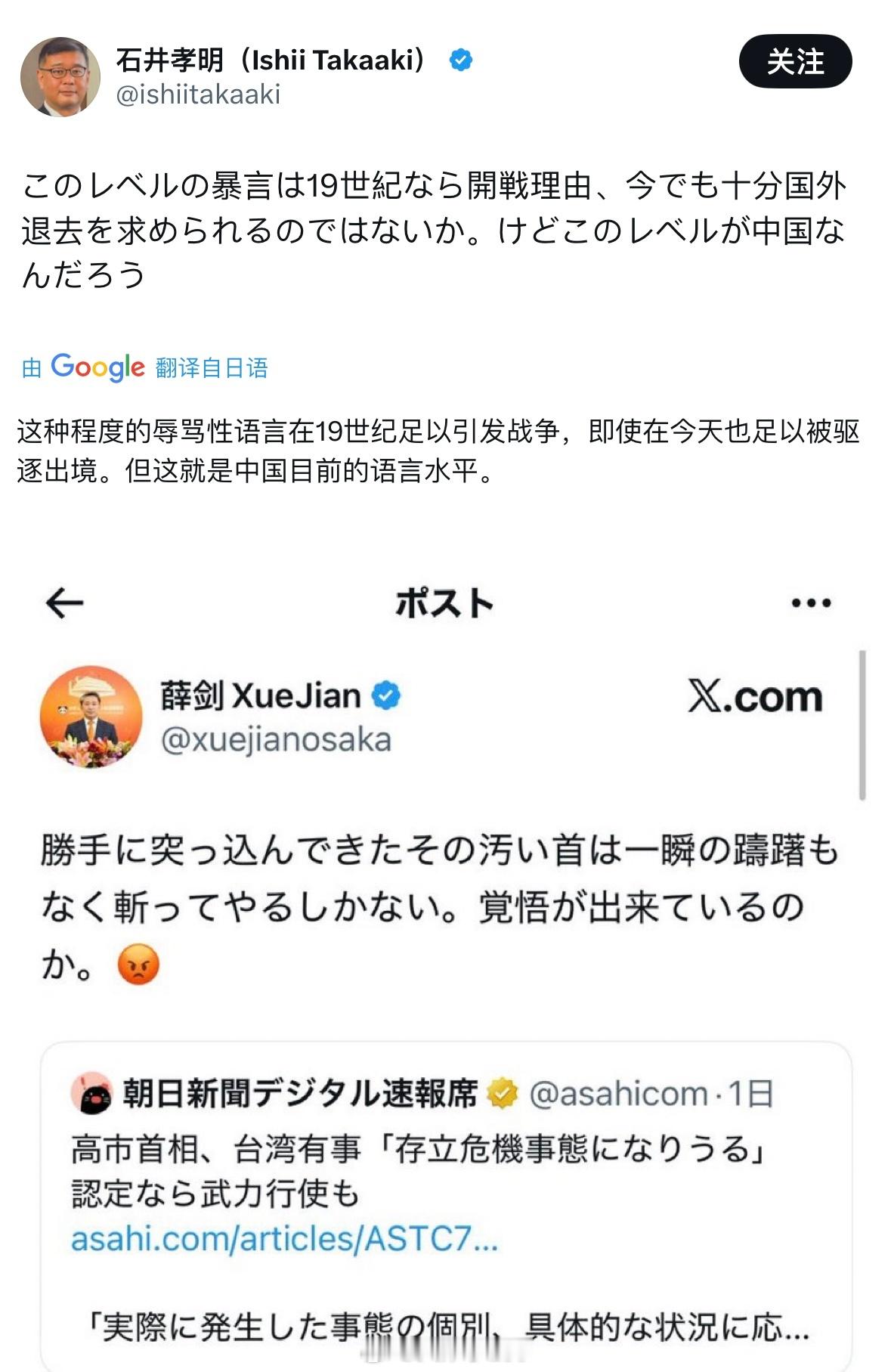The image size is (891, 1372).
Task: Follow the account with the 关注 button
Action: [x=795, y=61]
